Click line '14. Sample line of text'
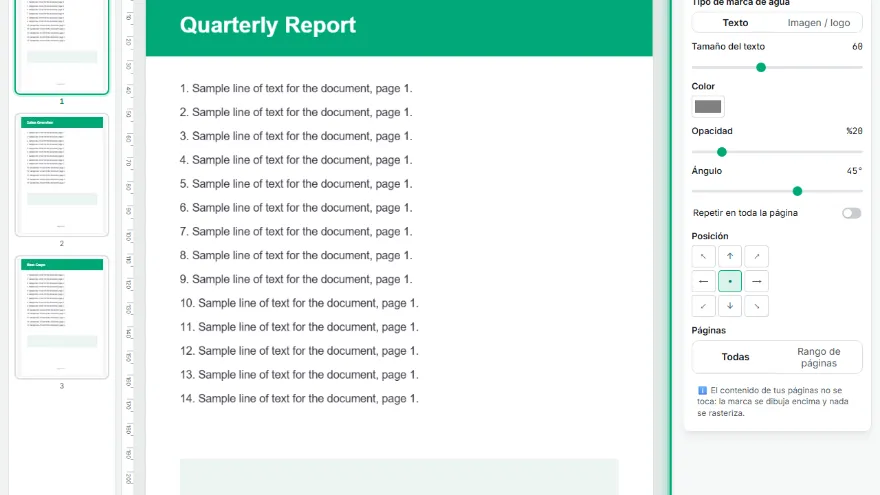880x495 pixels. pyautogui.click(x=299, y=398)
